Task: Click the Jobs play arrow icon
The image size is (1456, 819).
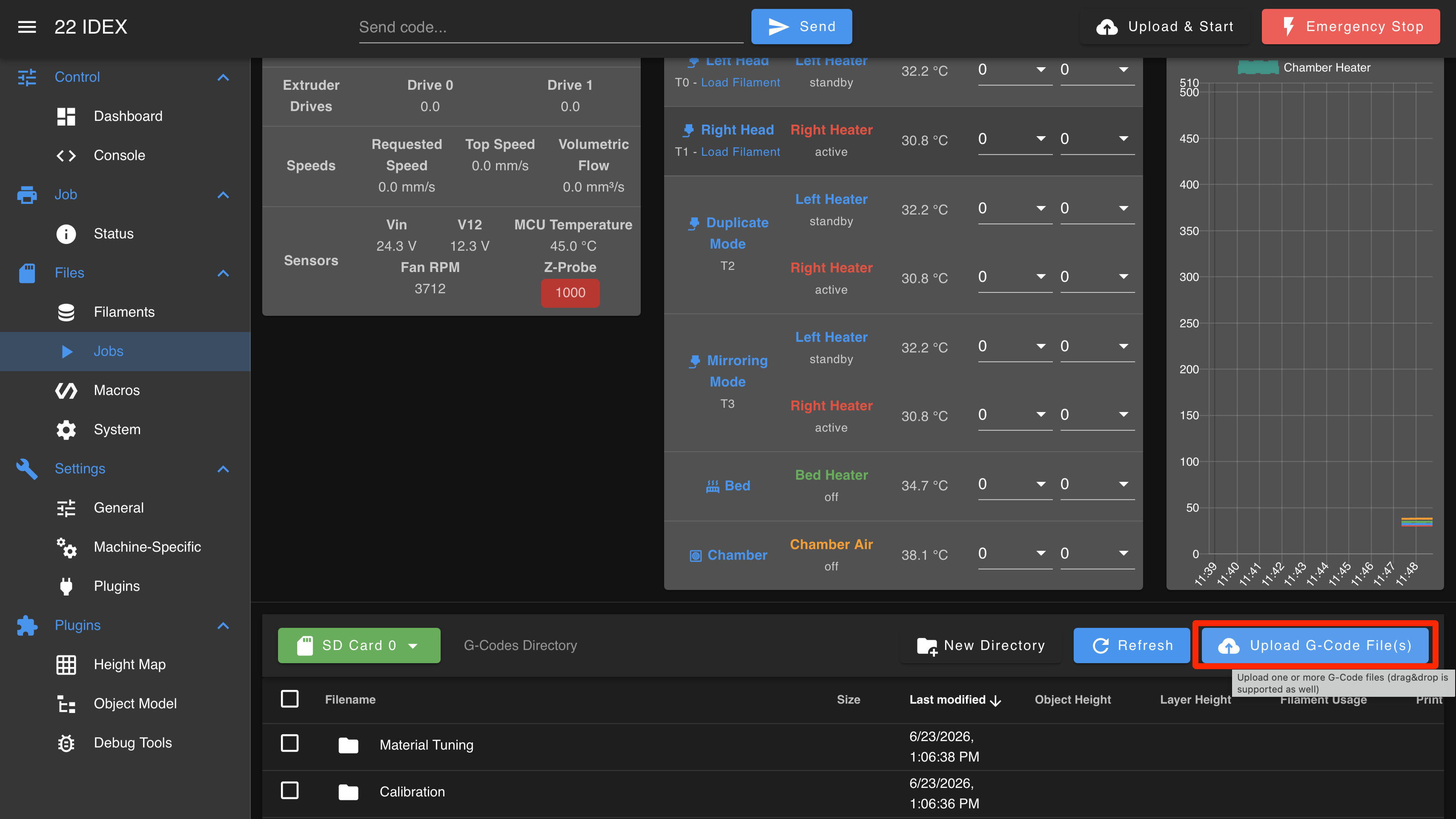Action: [67, 352]
